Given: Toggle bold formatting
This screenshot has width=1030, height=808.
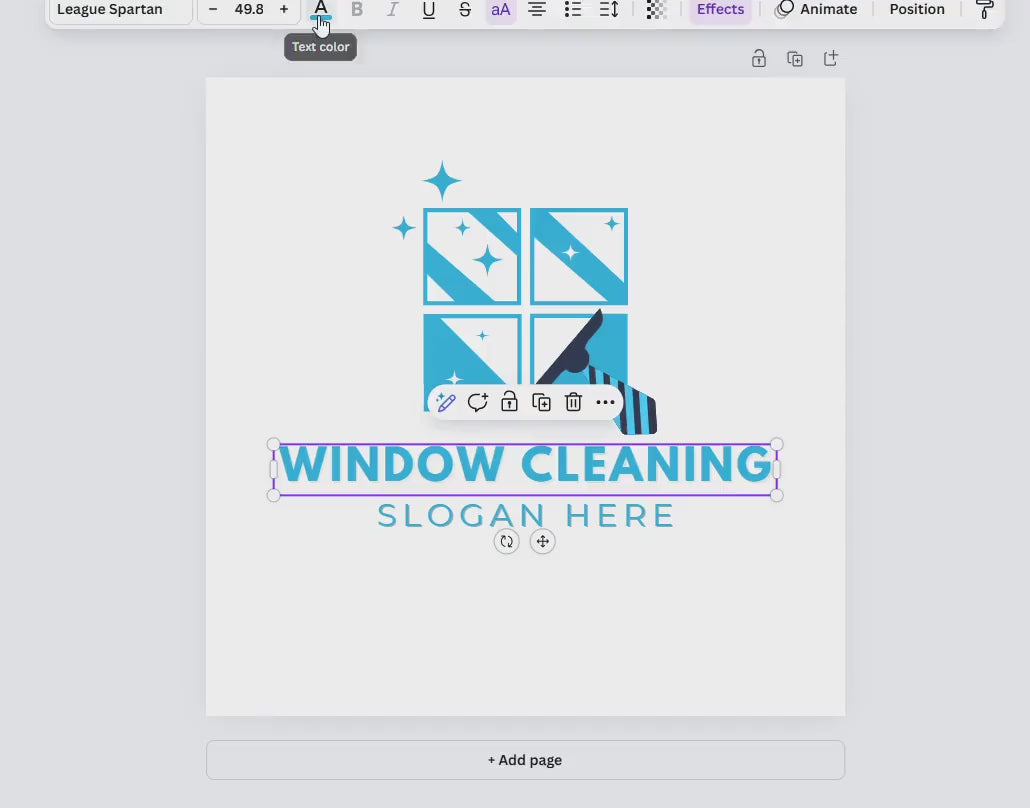Looking at the screenshot, I should click(x=357, y=9).
